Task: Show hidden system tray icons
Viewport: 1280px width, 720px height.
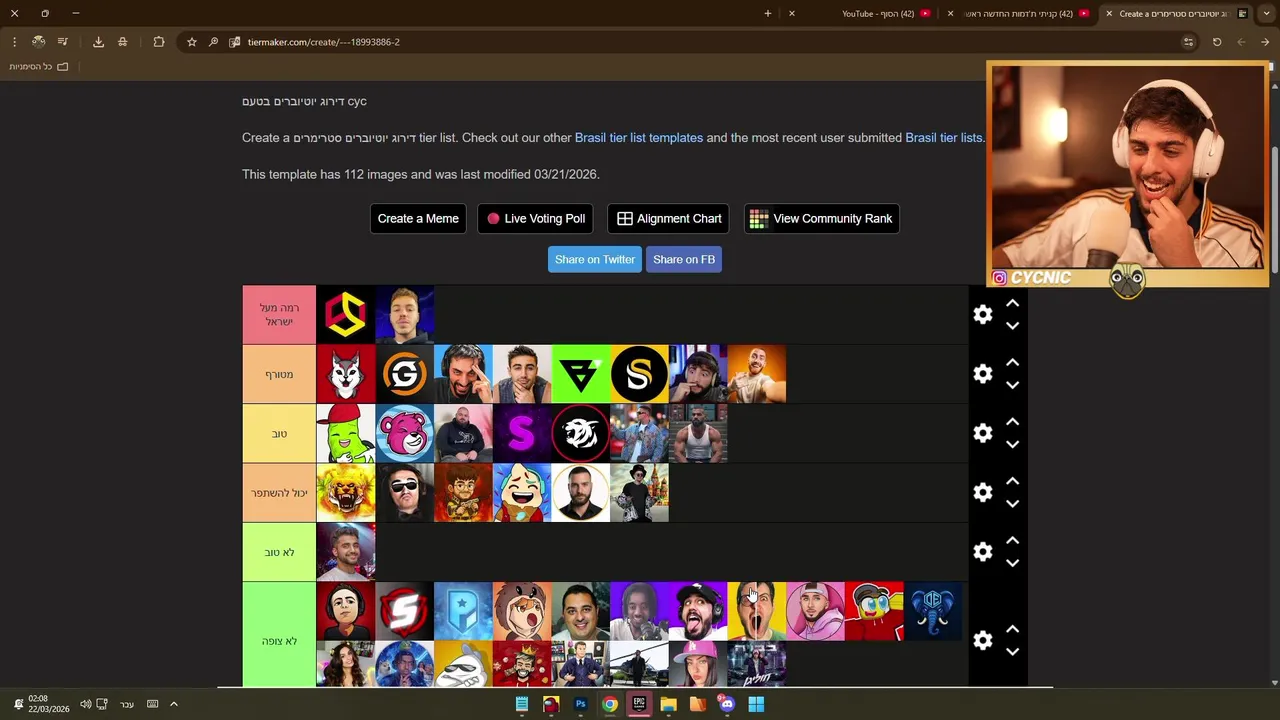Action: 173,704
